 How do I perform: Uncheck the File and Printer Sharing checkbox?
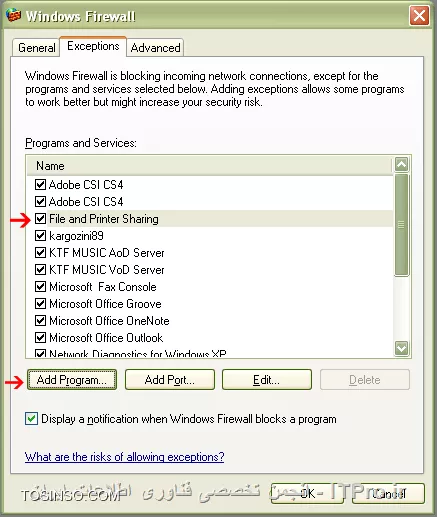[x=40, y=219]
